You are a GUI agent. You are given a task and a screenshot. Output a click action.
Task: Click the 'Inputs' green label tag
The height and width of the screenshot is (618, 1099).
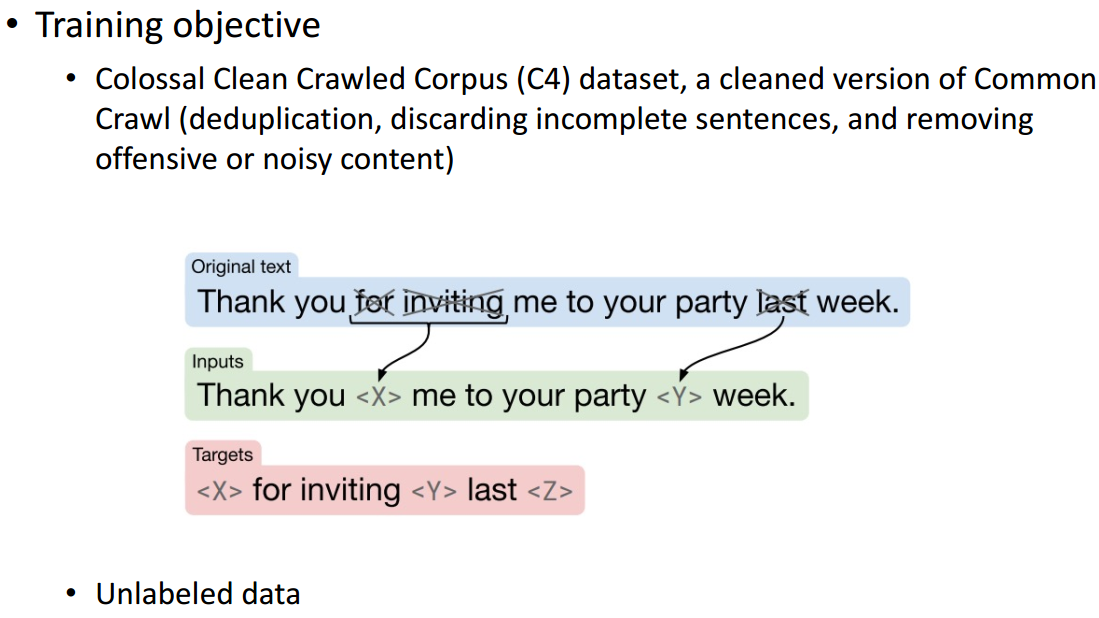[x=218, y=361]
